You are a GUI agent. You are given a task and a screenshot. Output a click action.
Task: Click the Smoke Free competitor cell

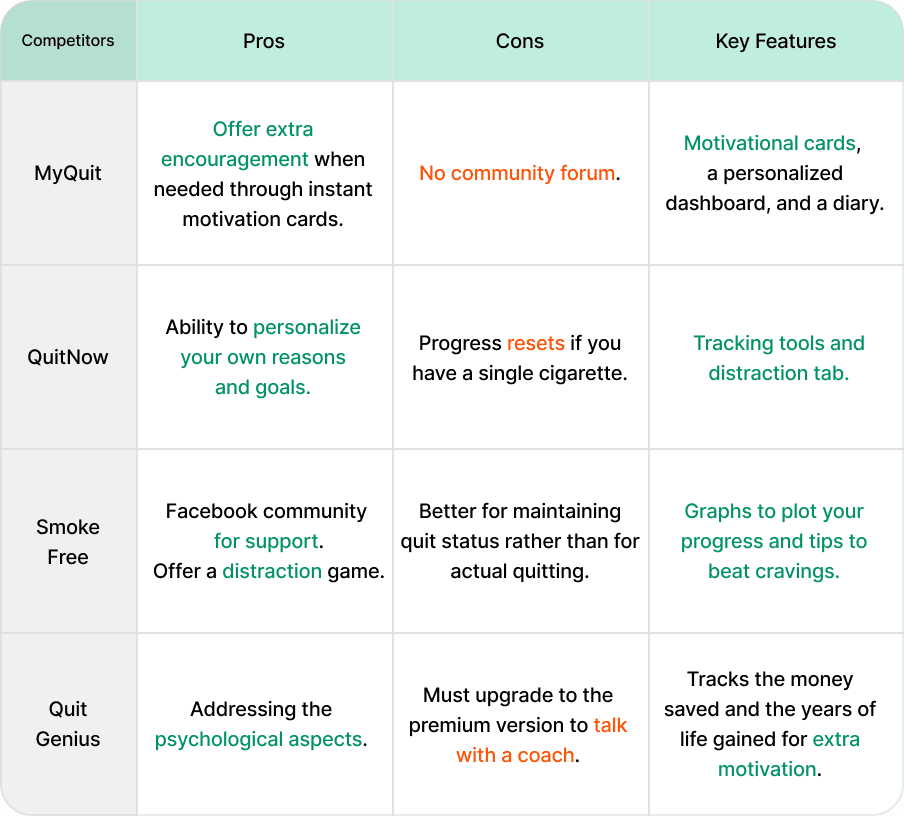click(x=68, y=542)
